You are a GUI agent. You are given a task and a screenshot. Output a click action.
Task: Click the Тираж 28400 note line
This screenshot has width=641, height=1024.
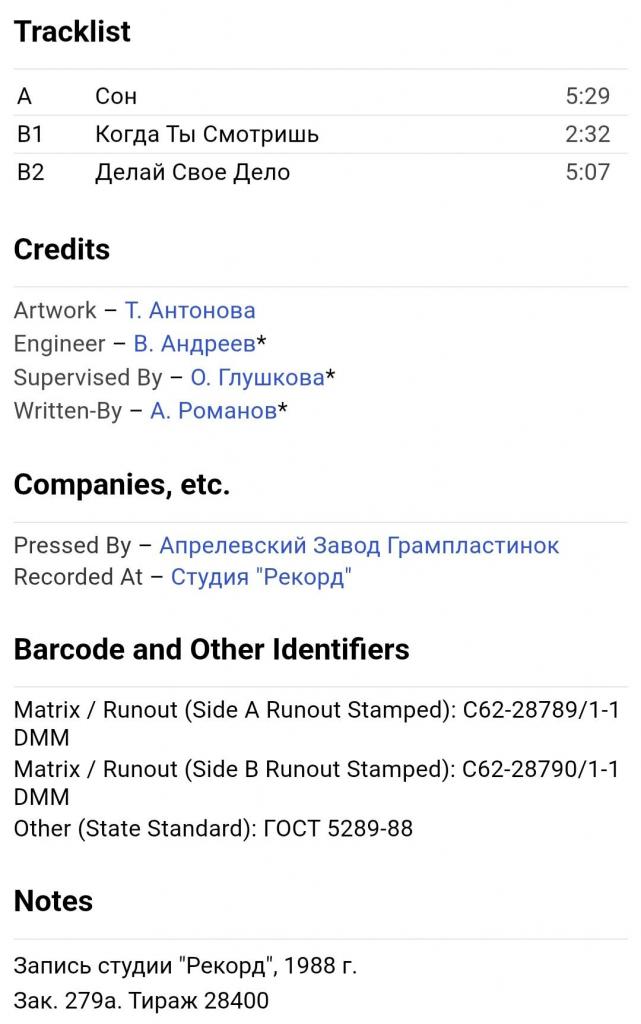(141, 1000)
